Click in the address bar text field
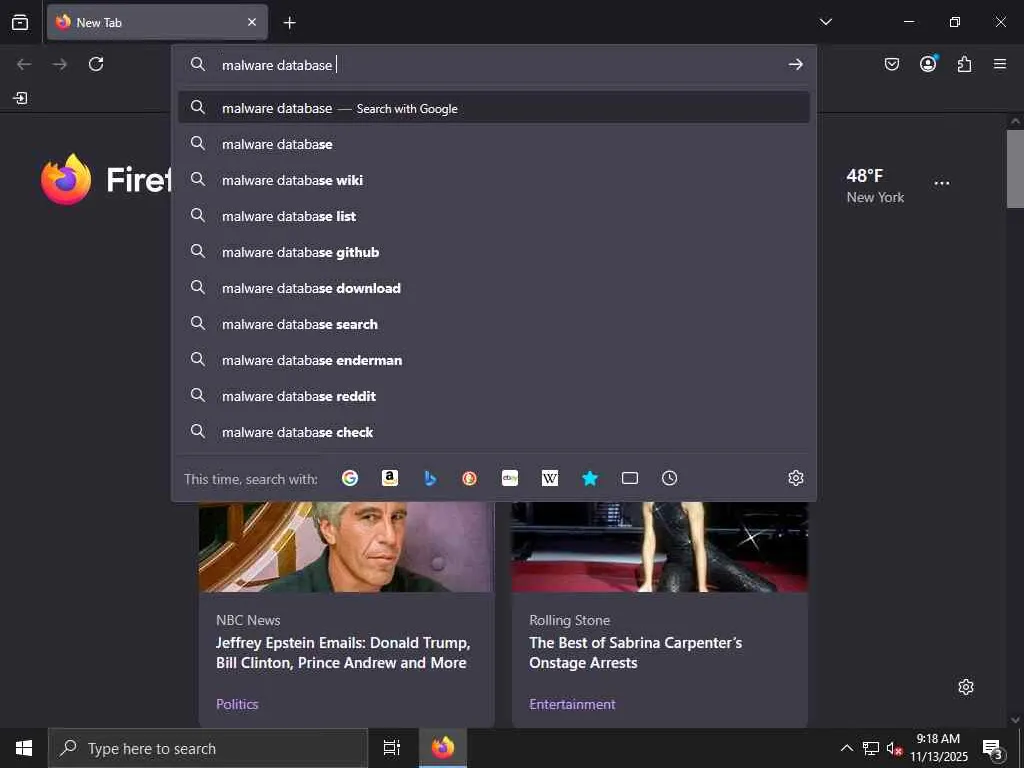Viewport: 1024px width, 768px height. point(496,65)
